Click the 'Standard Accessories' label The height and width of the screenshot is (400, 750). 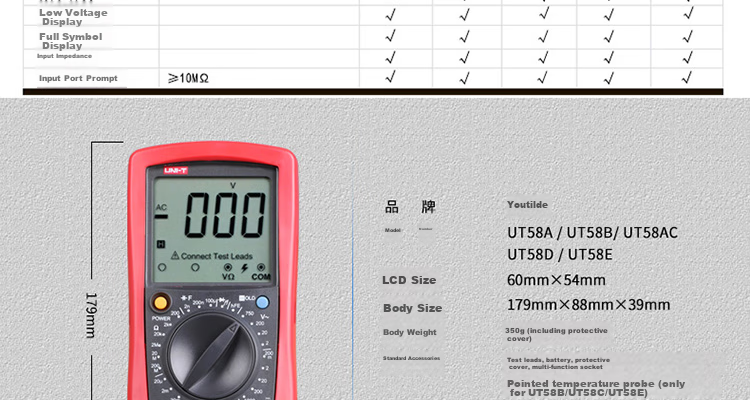tap(411, 358)
